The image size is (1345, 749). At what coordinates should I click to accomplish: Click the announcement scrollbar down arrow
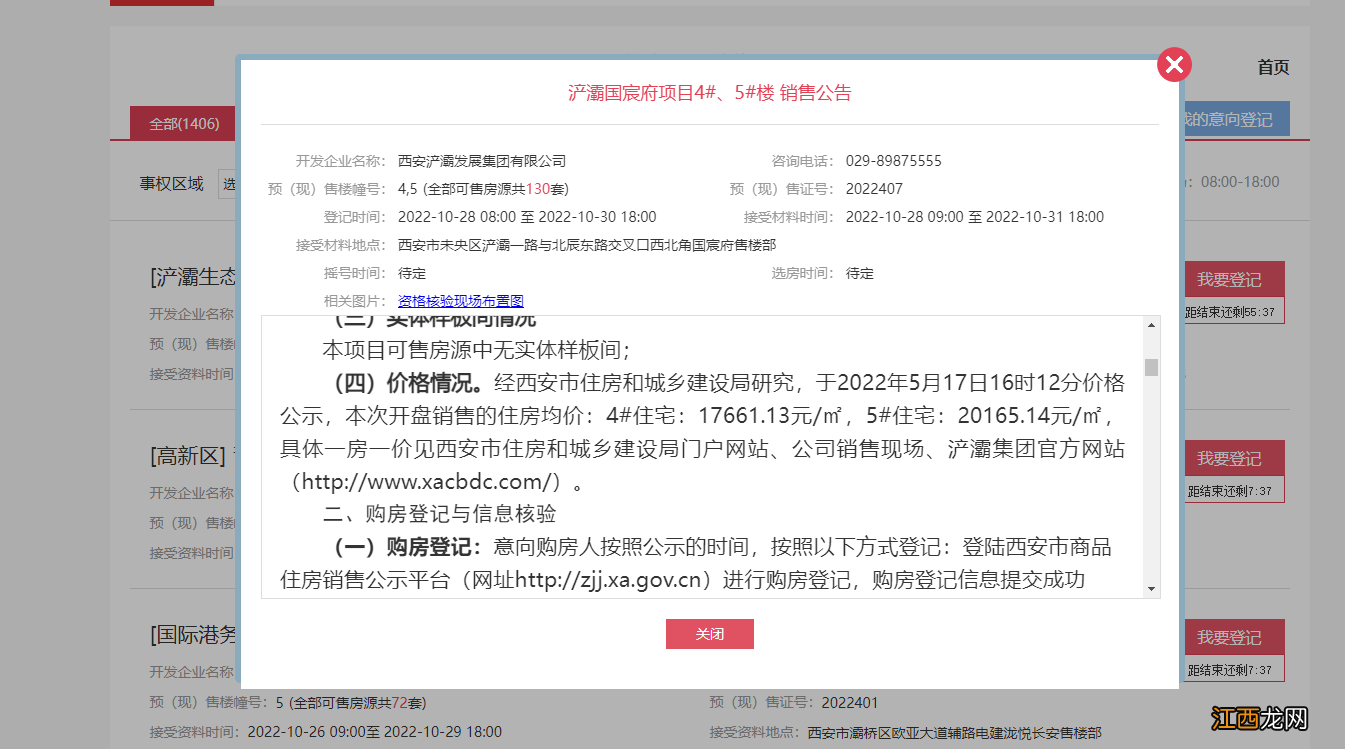coord(1151,589)
